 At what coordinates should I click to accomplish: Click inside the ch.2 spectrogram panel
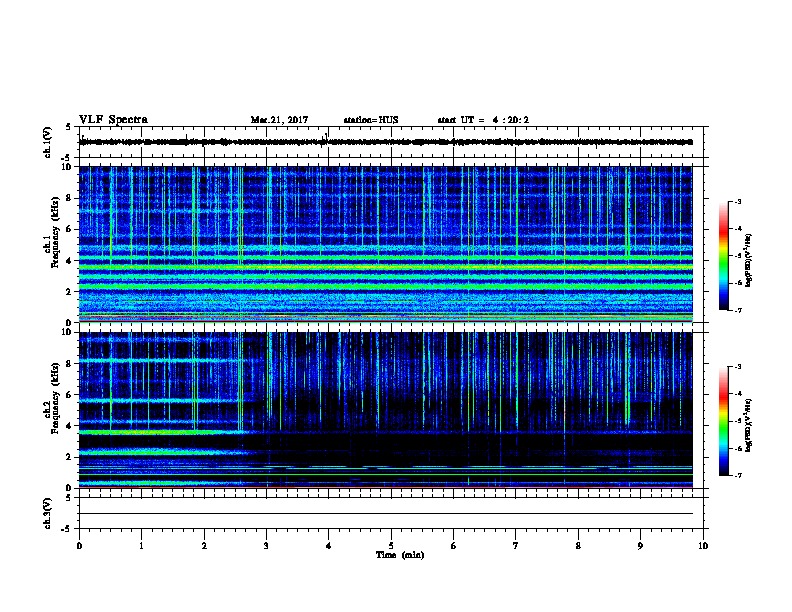386,410
